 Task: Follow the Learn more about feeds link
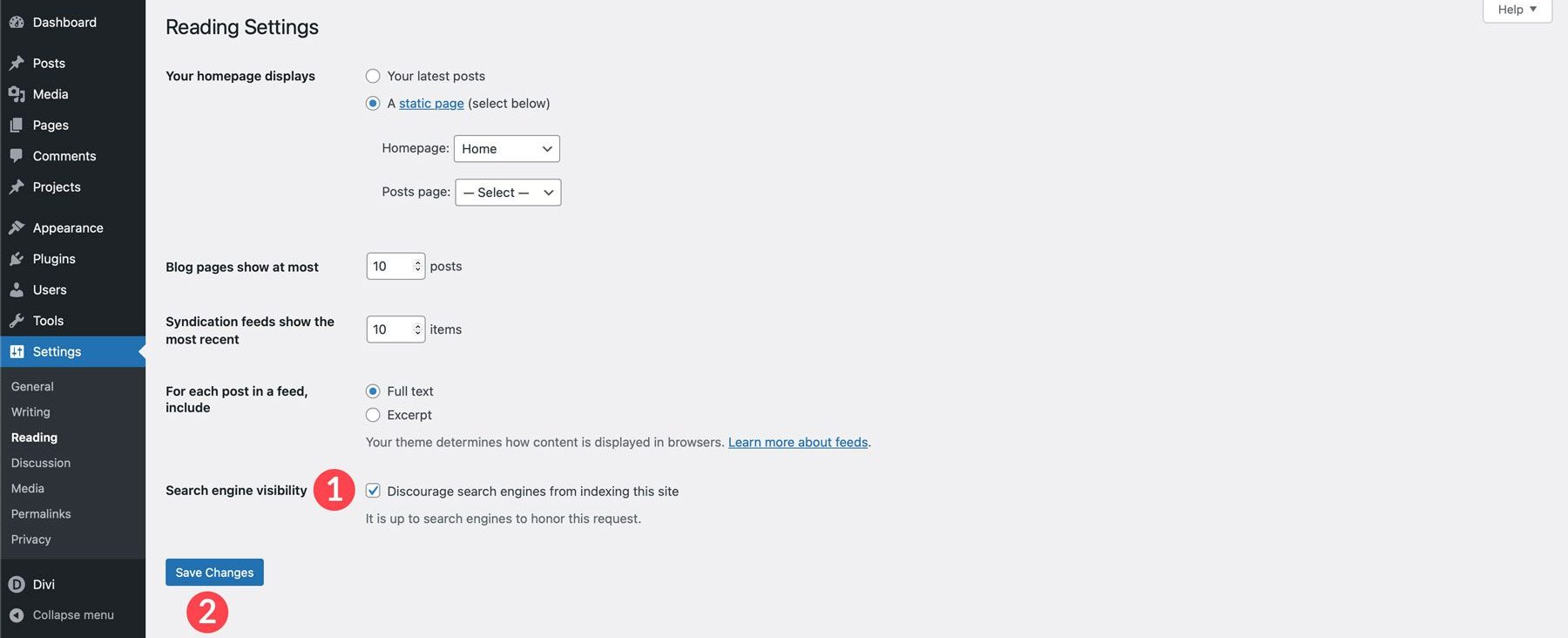click(x=798, y=441)
